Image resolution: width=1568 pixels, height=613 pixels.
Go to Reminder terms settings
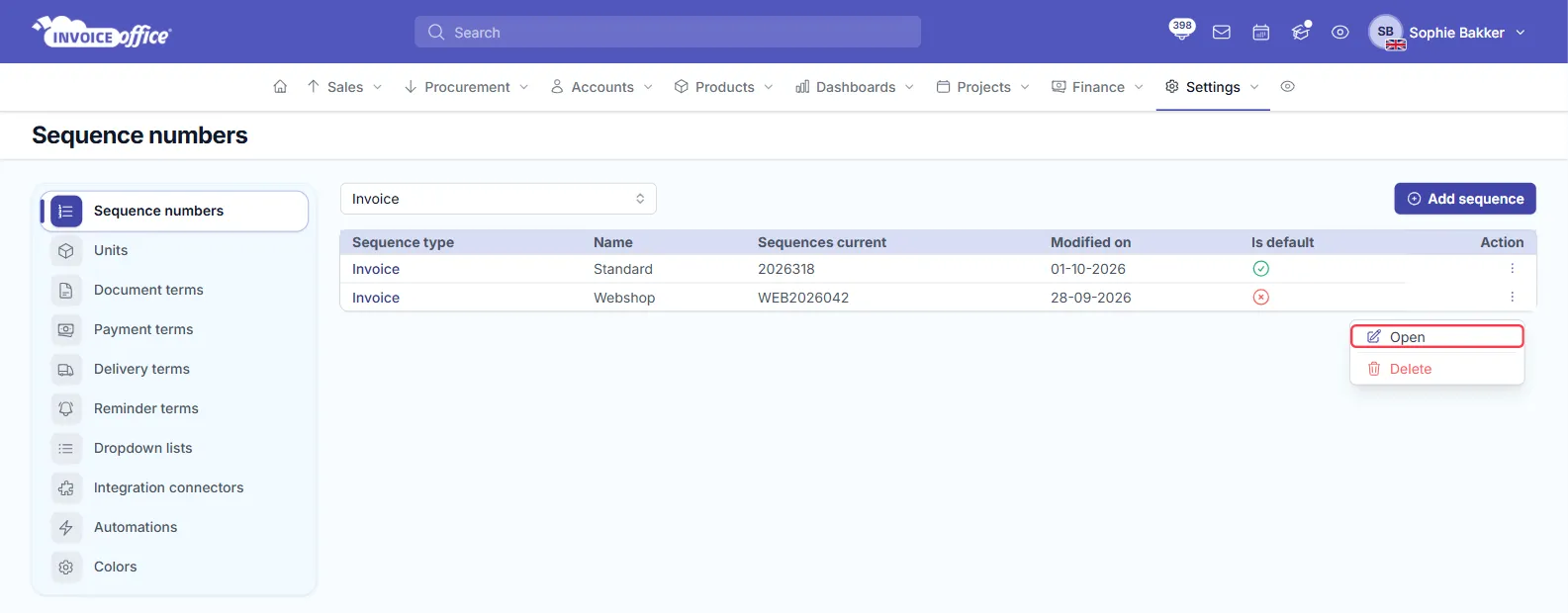click(146, 408)
